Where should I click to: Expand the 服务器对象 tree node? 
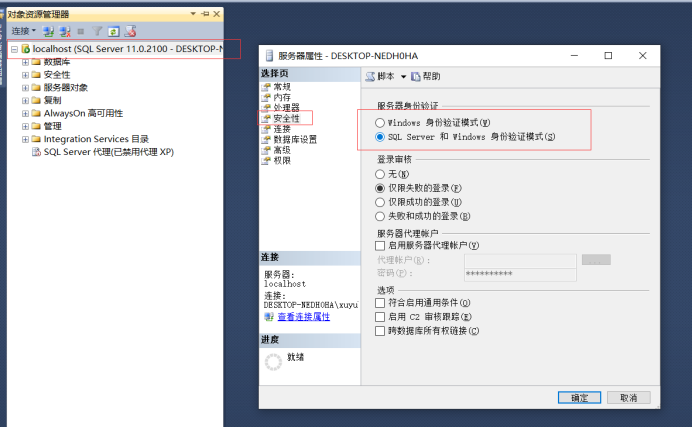[x=25, y=88]
